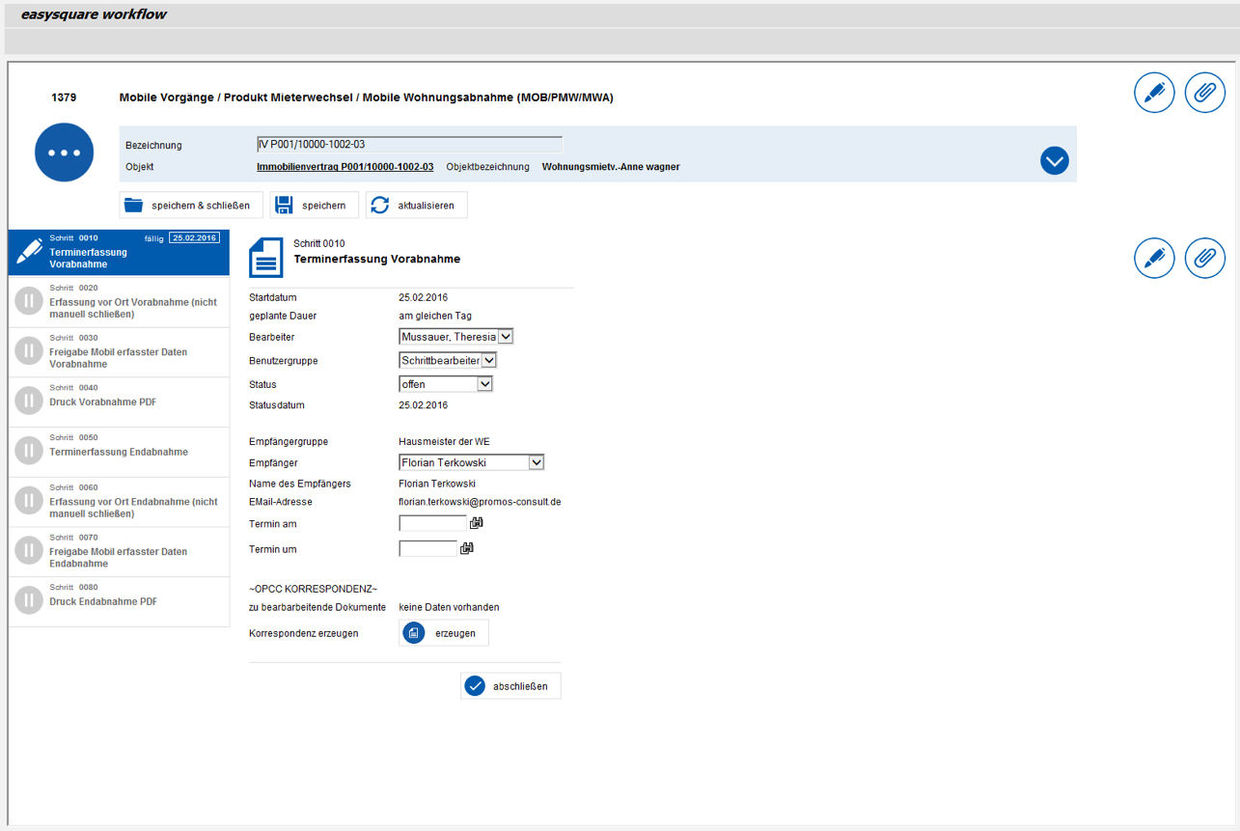The image size is (1240, 831).
Task: Select step 0030 Freigabe Mobil erfasster Daten Vorabnahme
Action: [x=119, y=352]
